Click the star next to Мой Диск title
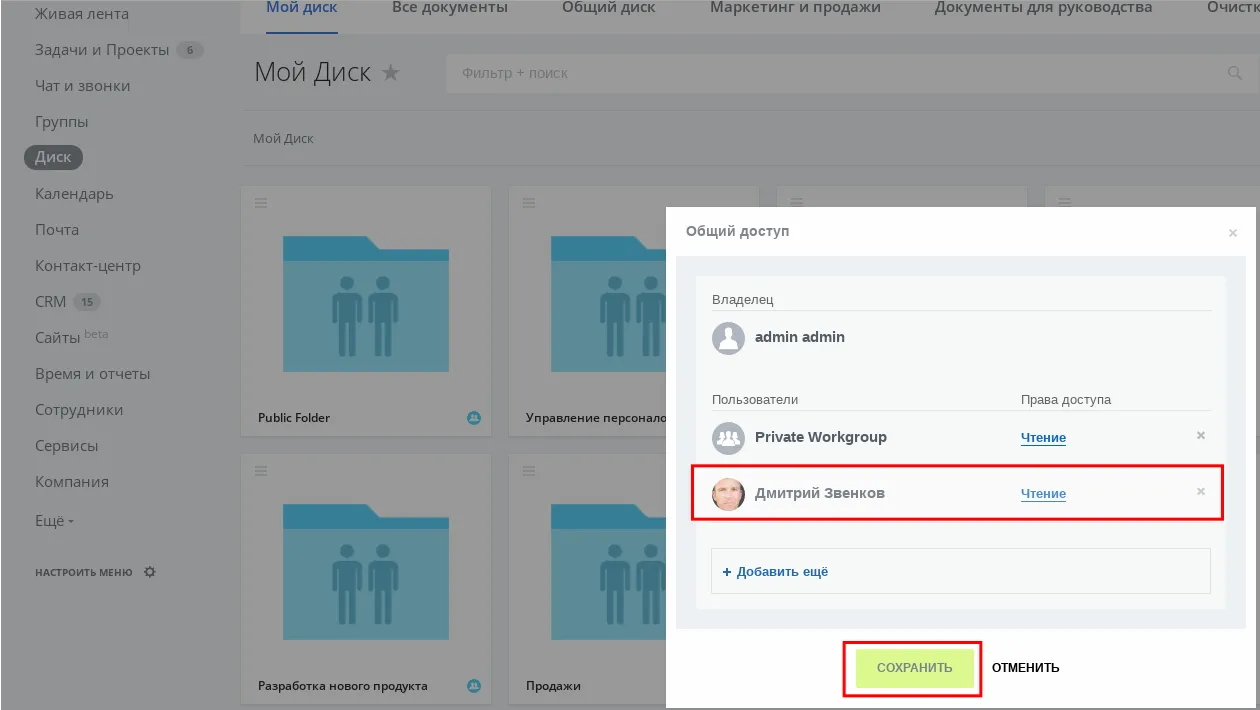The image size is (1260, 710). click(x=391, y=73)
